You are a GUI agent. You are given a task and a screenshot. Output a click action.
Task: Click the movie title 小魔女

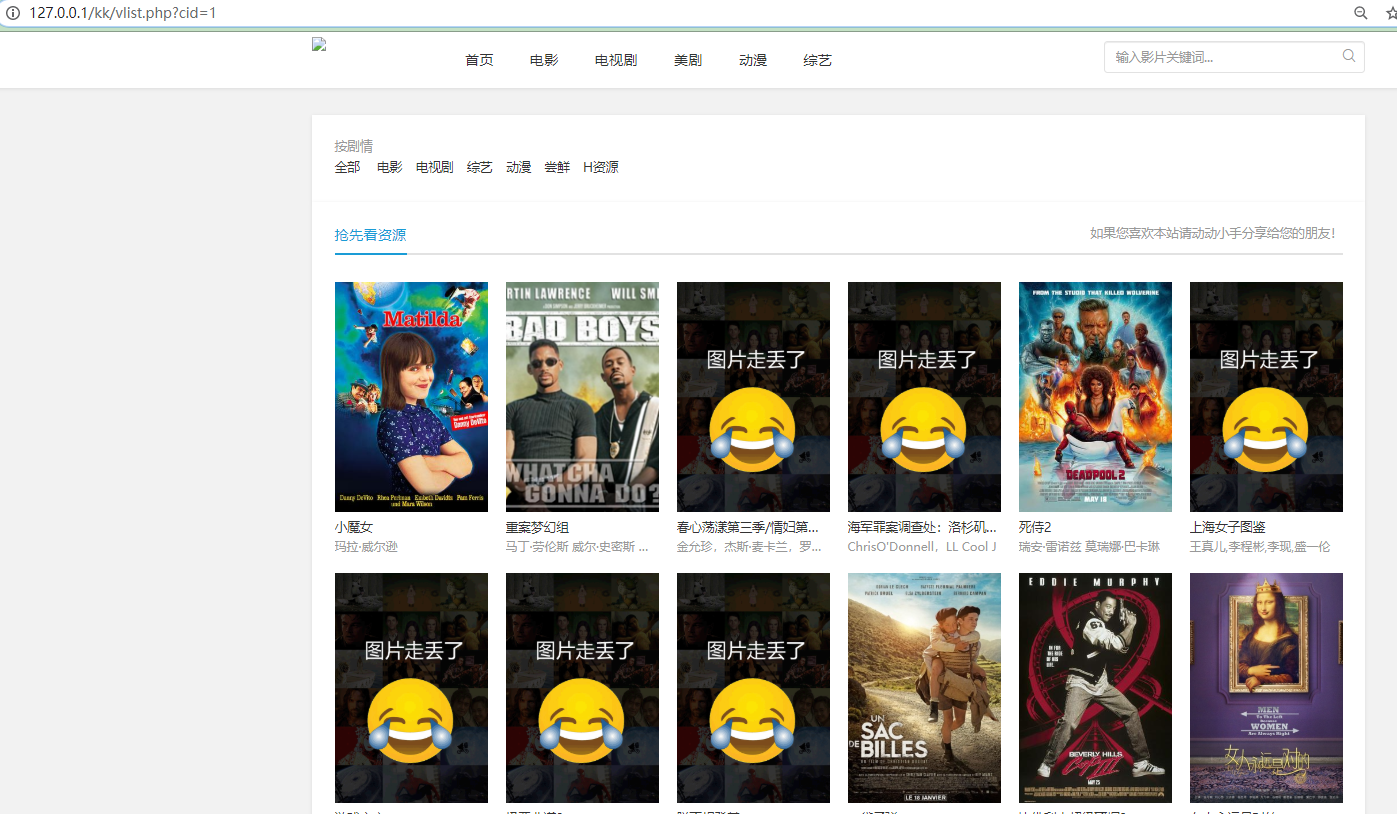coord(354,527)
